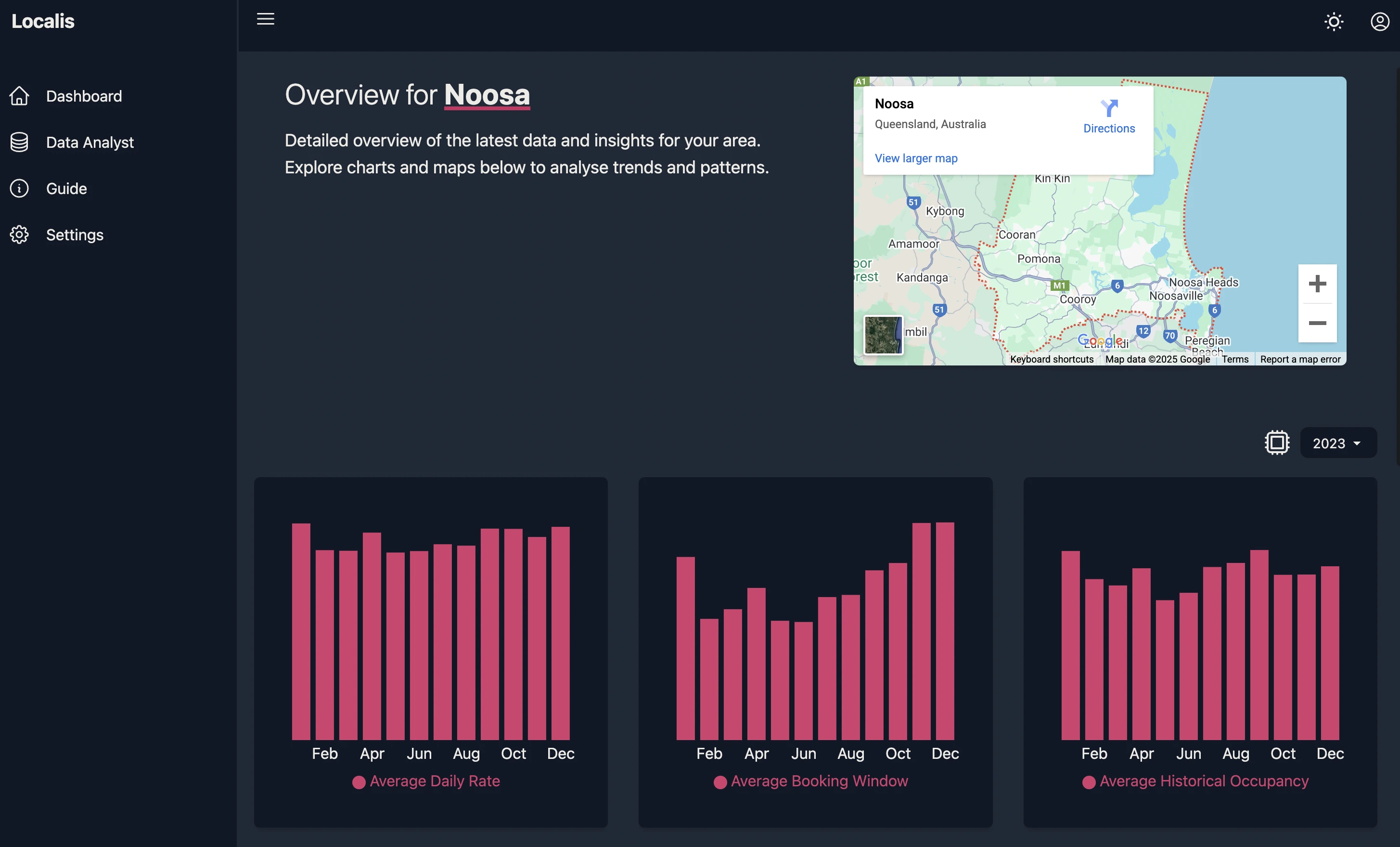Go to the Guide menu item
1400x847 pixels.
[66, 188]
